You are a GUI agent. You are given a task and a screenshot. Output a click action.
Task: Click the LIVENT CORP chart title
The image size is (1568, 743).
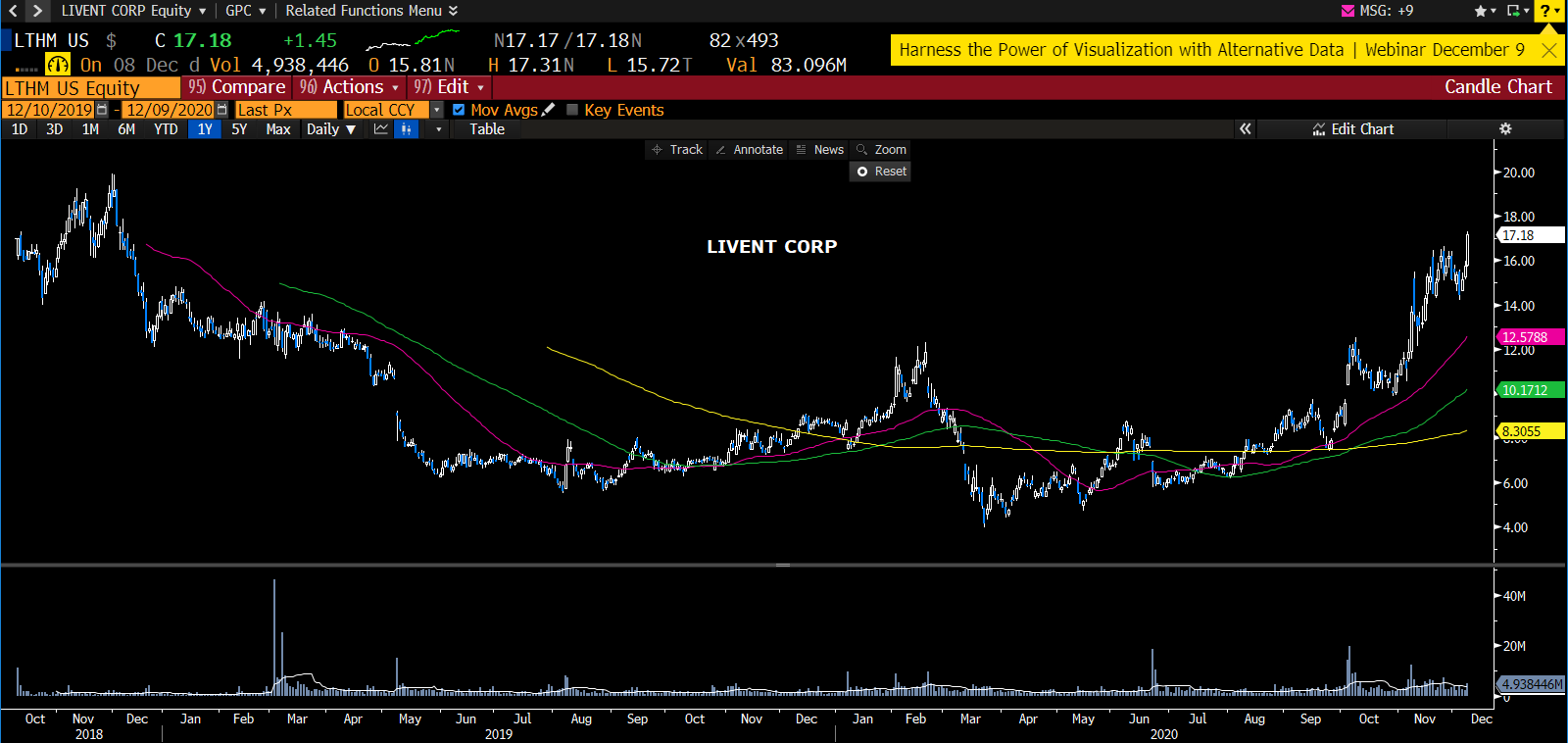pyautogui.click(x=772, y=247)
